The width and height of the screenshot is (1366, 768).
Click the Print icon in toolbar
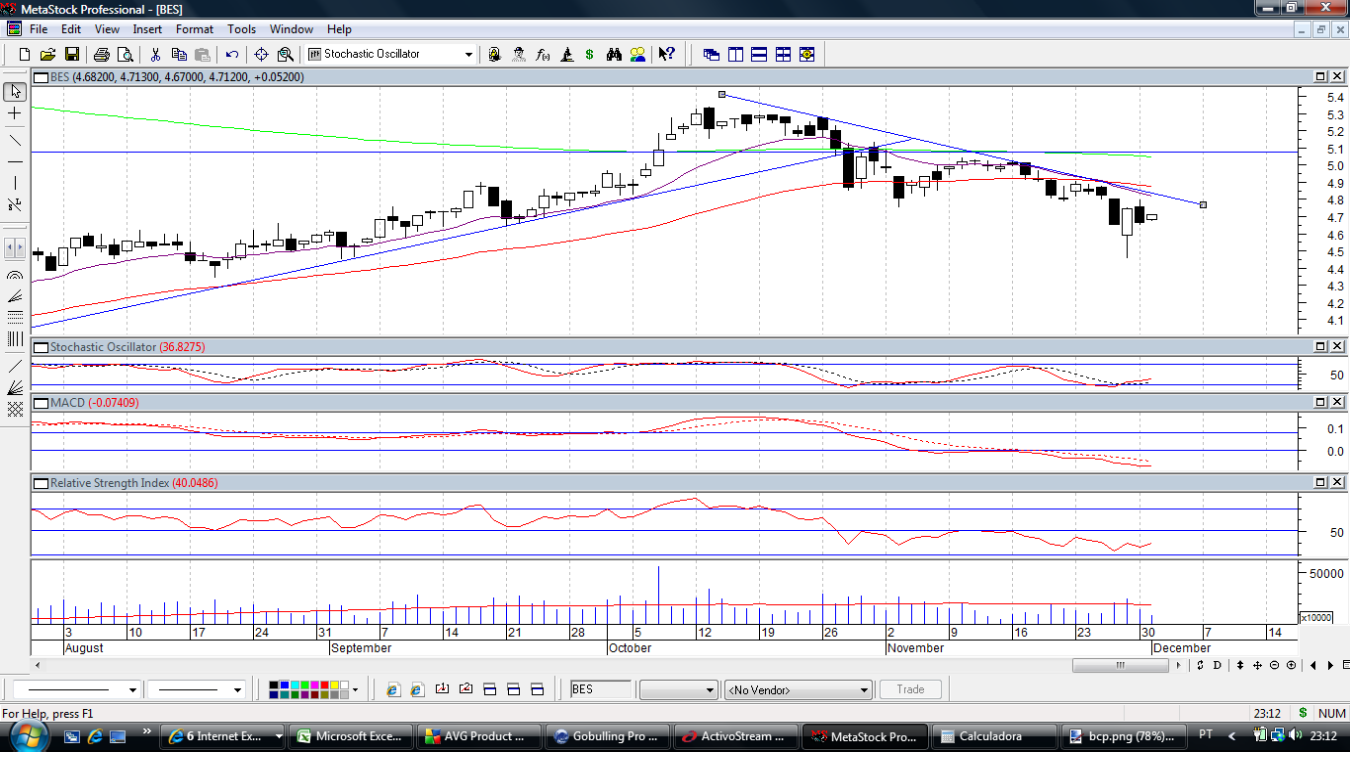[x=101, y=54]
